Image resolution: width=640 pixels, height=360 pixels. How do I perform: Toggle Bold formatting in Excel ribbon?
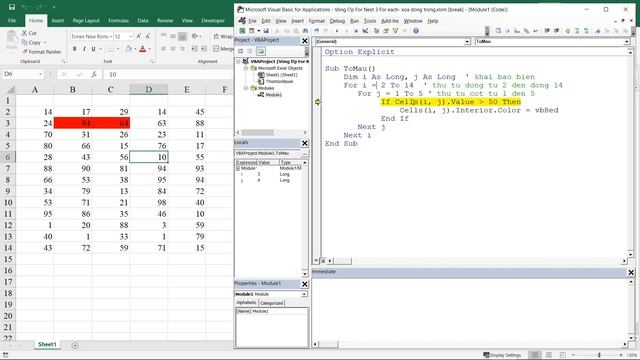[74, 49]
